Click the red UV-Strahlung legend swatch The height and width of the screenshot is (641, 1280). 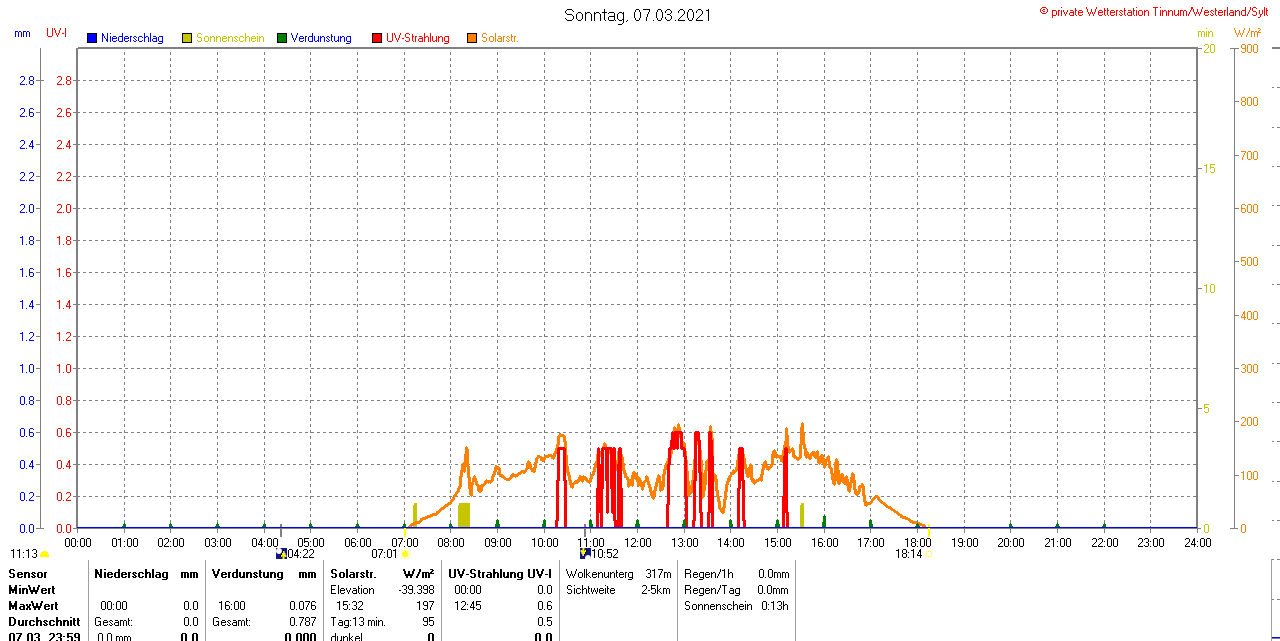click(x=377, y=38)
